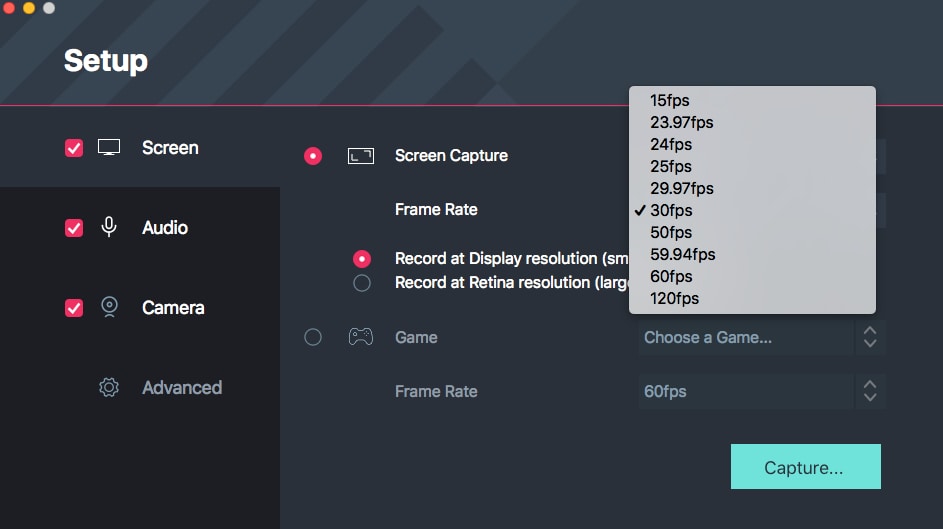
Task: Click the microphone icon beside Audio
Action: pyautogui.click(x=109, y=228)
